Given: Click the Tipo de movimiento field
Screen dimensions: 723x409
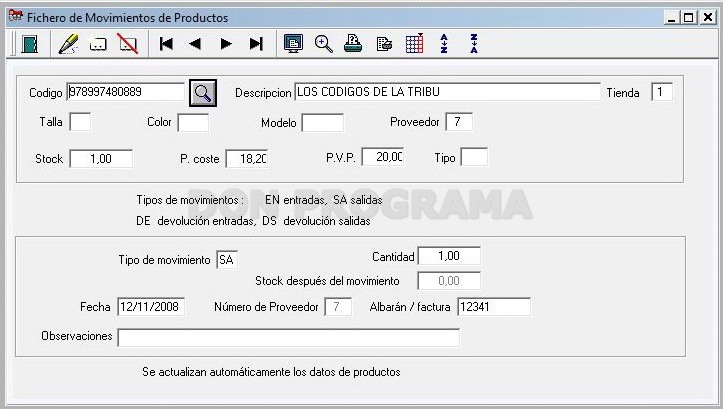Looking at the screenshot, I should coord(227,260).
